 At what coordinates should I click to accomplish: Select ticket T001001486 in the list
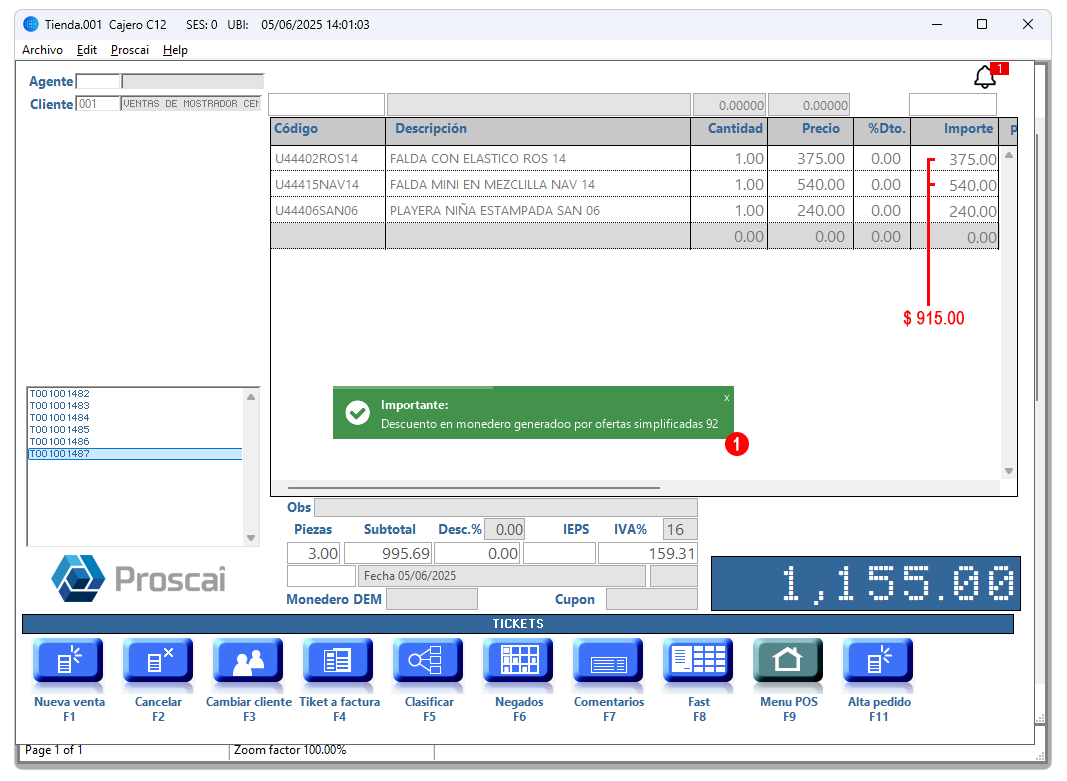tap(59, 442)
